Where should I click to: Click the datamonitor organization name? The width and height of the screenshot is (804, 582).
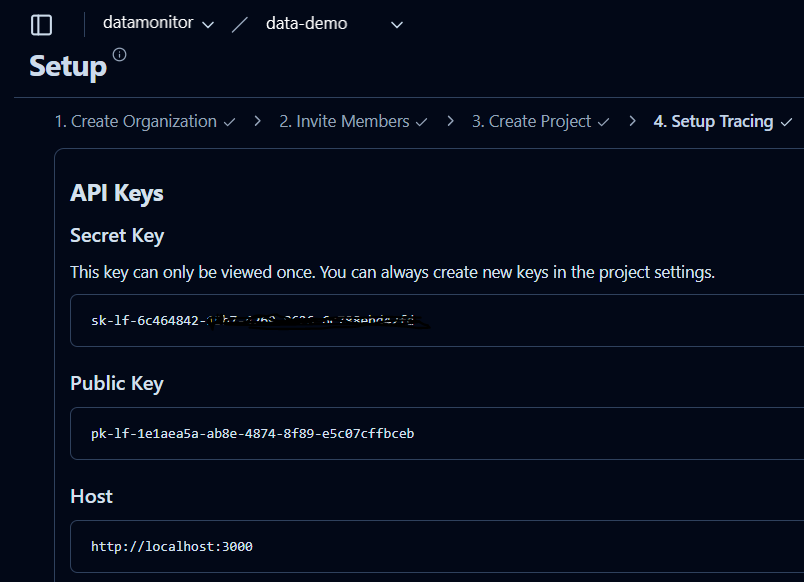tap(148, 23)
